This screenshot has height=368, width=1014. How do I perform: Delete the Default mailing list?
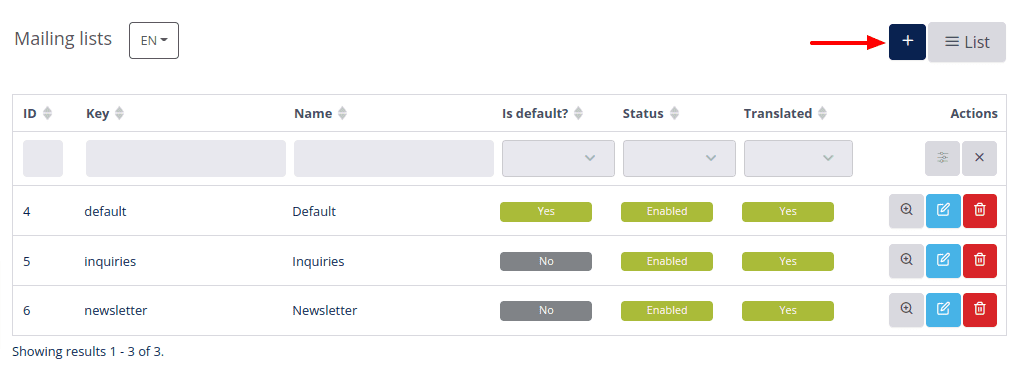(x=980, y=211)
